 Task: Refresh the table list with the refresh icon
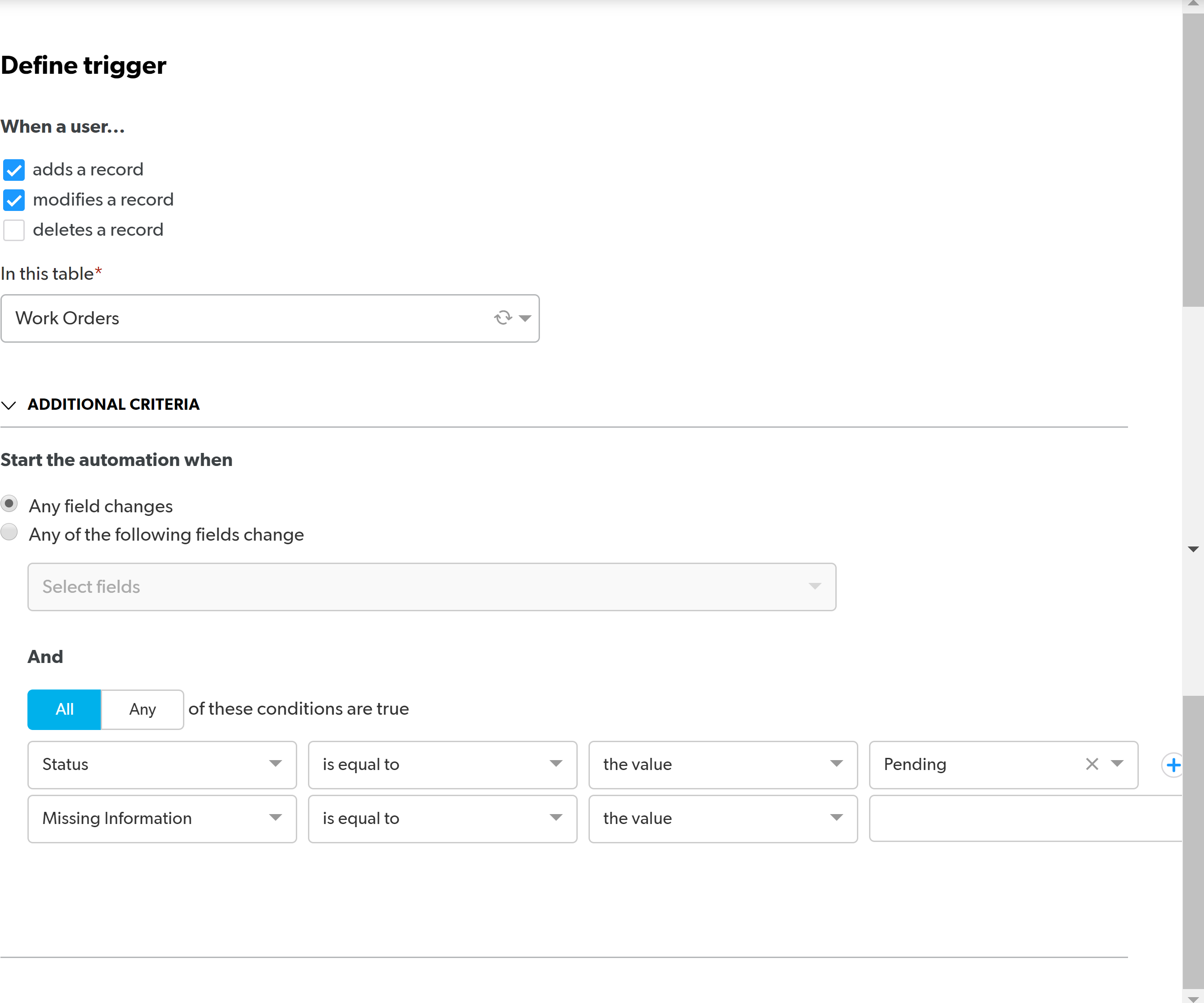[x=502, y=318]
